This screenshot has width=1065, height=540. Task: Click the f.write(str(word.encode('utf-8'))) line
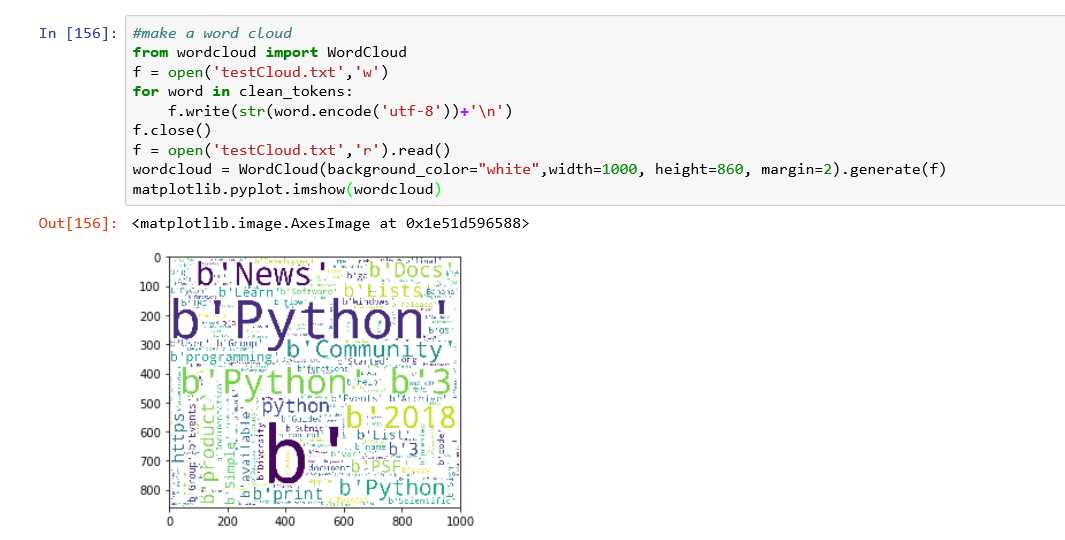[340, 111]
